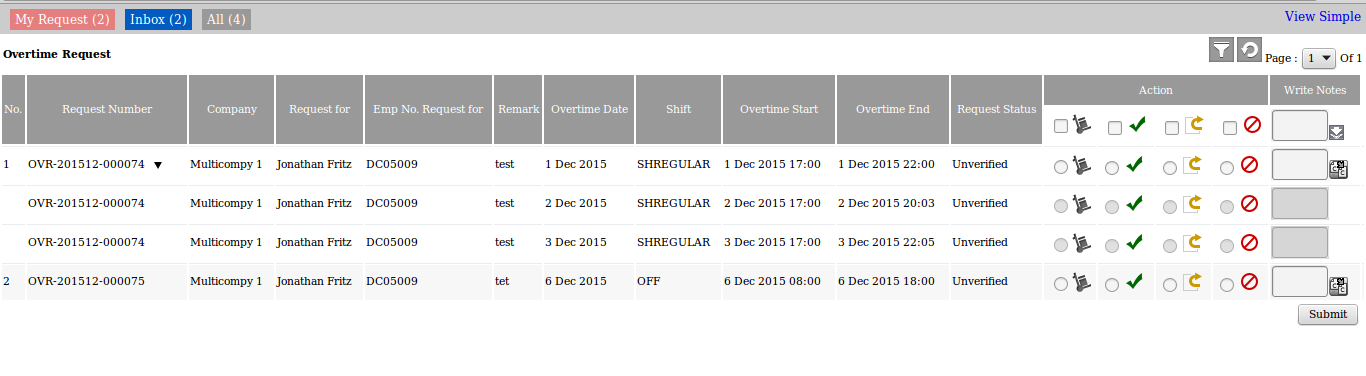Image resolution: width=1366 pixels, height=376 pixels.
Task: Open the Inbox (2) tab
Action: 158,19
